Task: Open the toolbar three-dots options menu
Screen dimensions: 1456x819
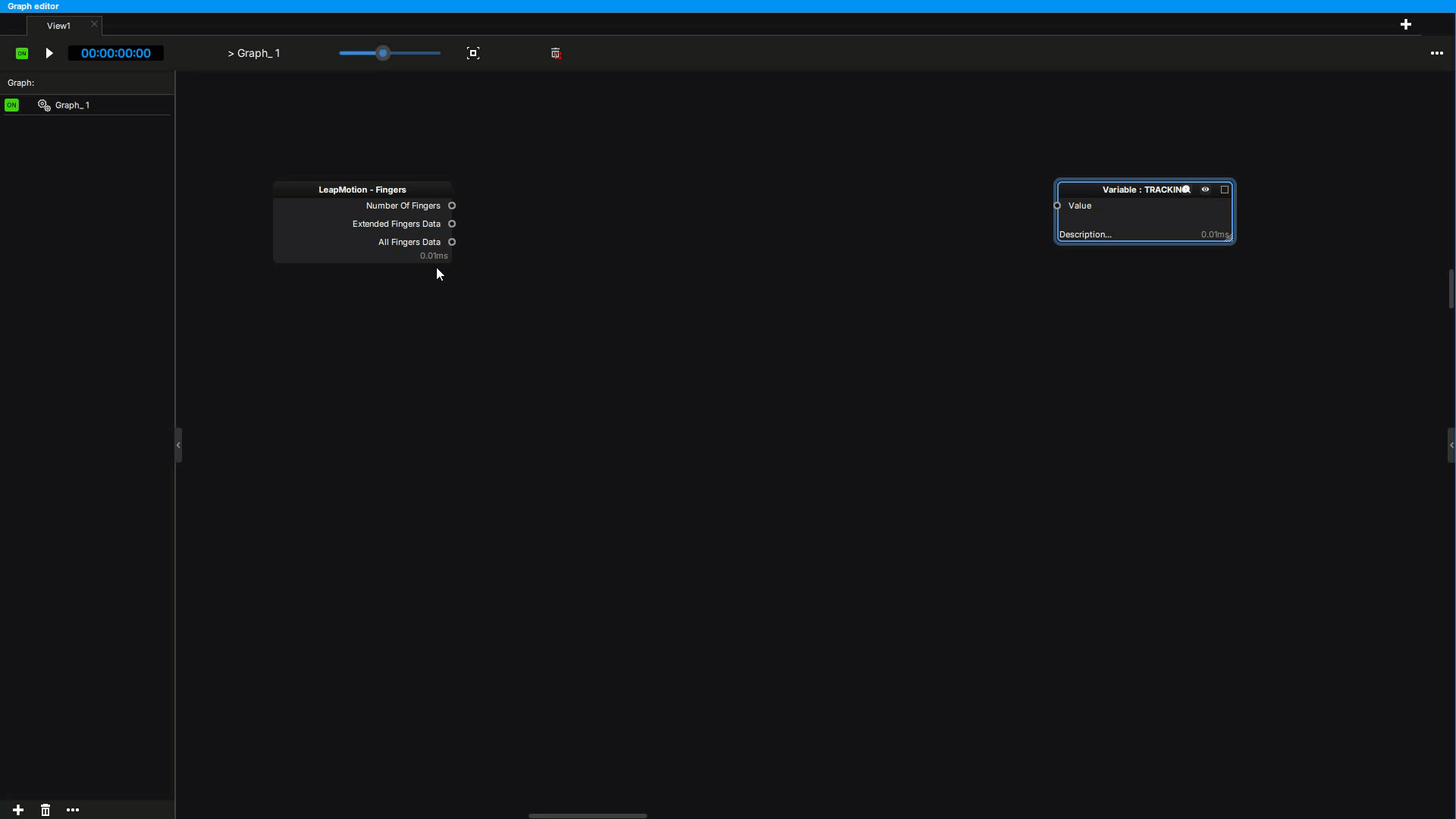Action: (1436, 53)
